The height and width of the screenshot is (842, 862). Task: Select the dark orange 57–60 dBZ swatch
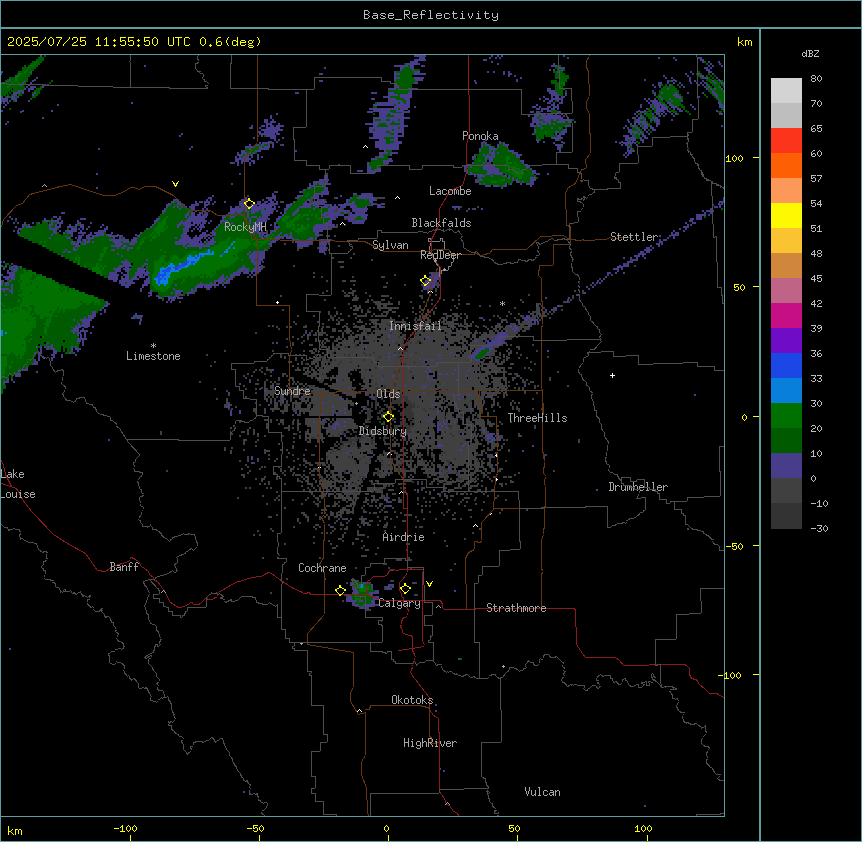pyautogui.click(x=786, y=165)
